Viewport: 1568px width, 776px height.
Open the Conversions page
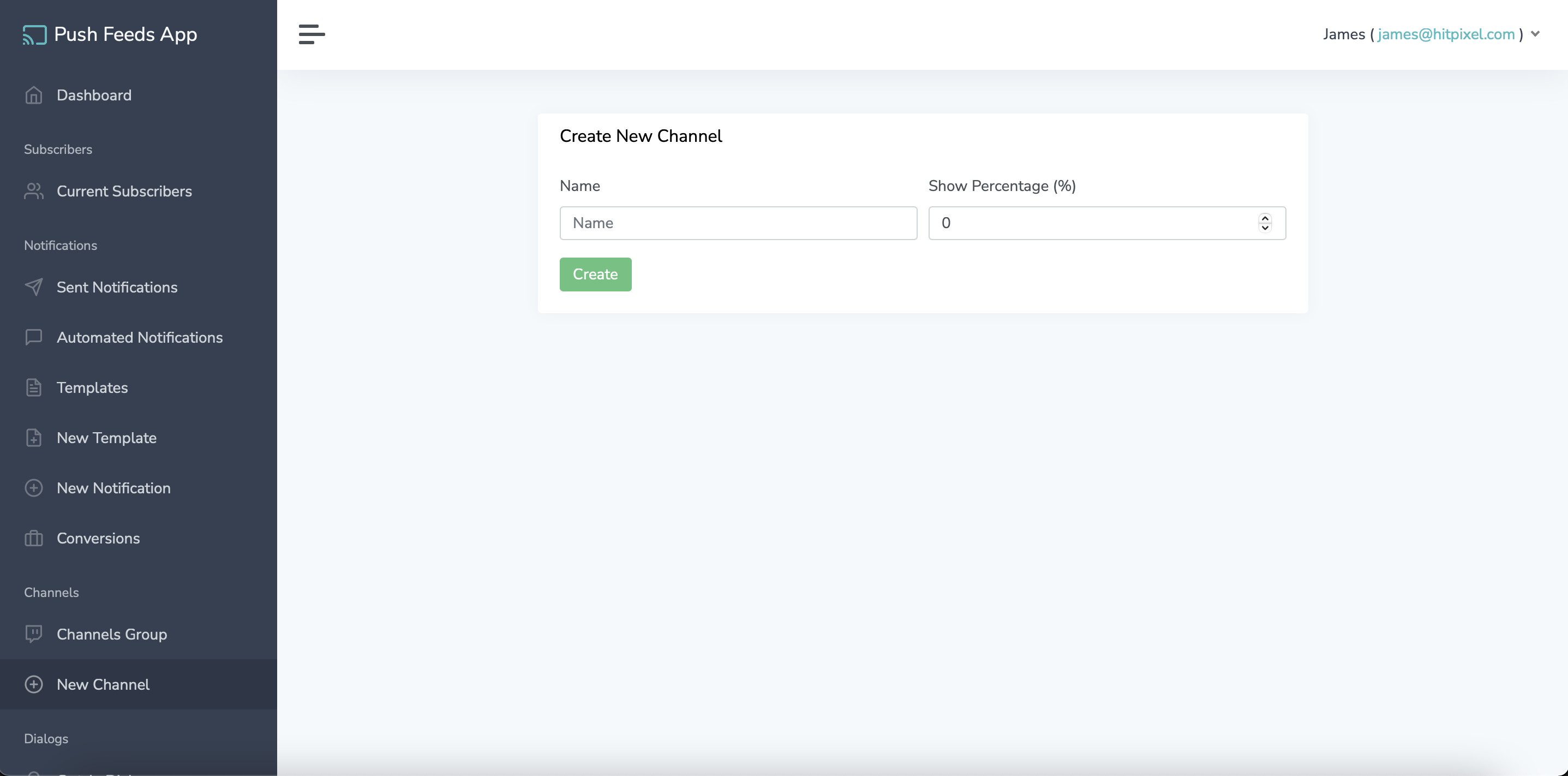click(x=139, y=538)
